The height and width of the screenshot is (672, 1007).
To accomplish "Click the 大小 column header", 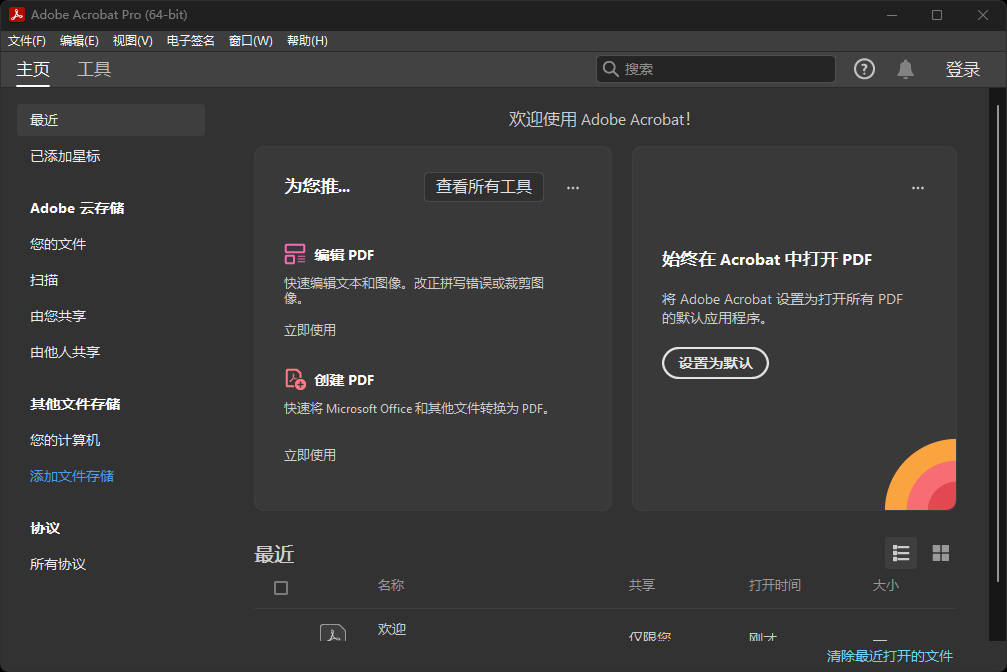I will (886, 585).
